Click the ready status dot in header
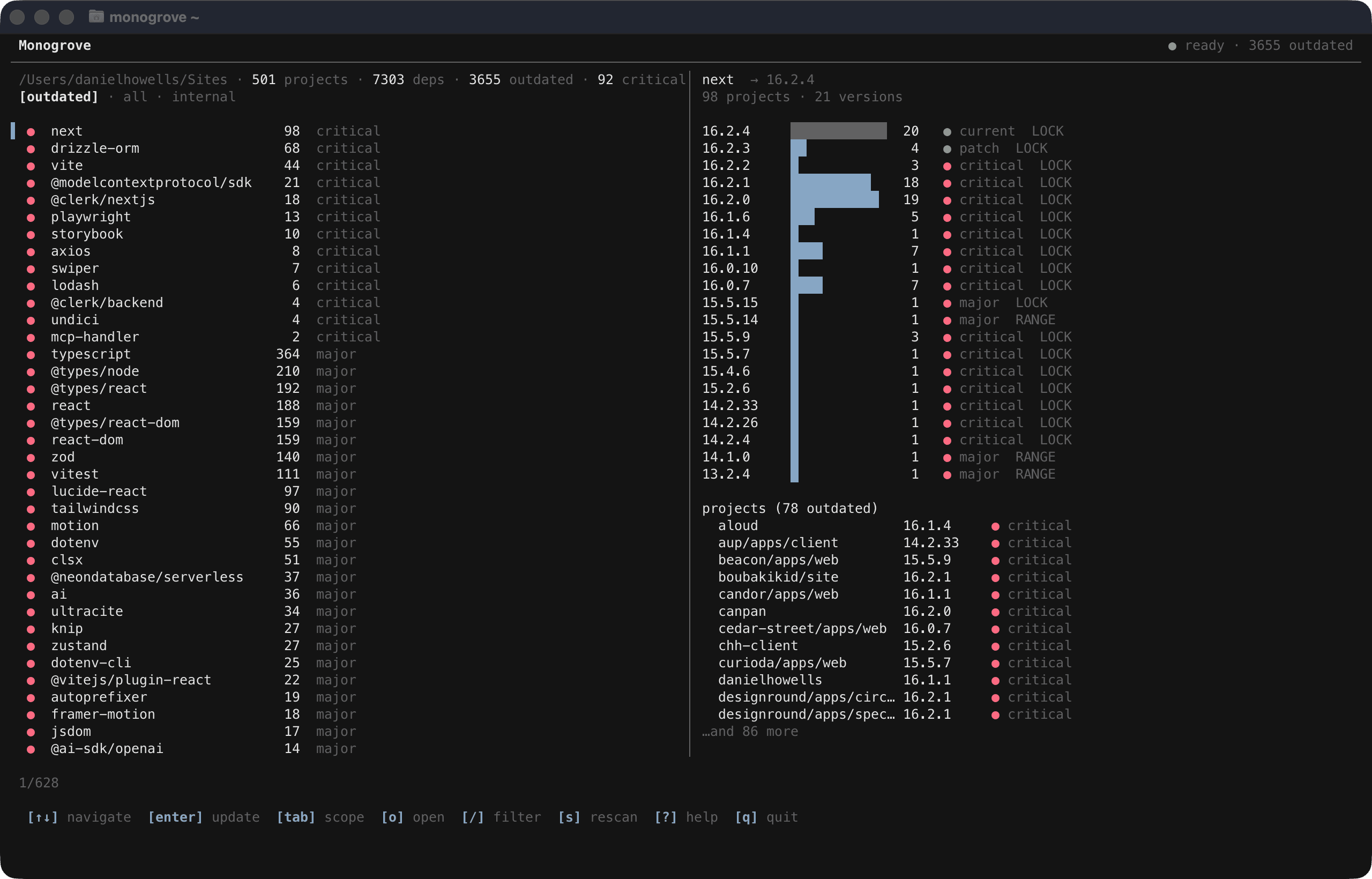Viewport: 1372px width, 879px height. pyautogui.click(x=1172, y=46)
